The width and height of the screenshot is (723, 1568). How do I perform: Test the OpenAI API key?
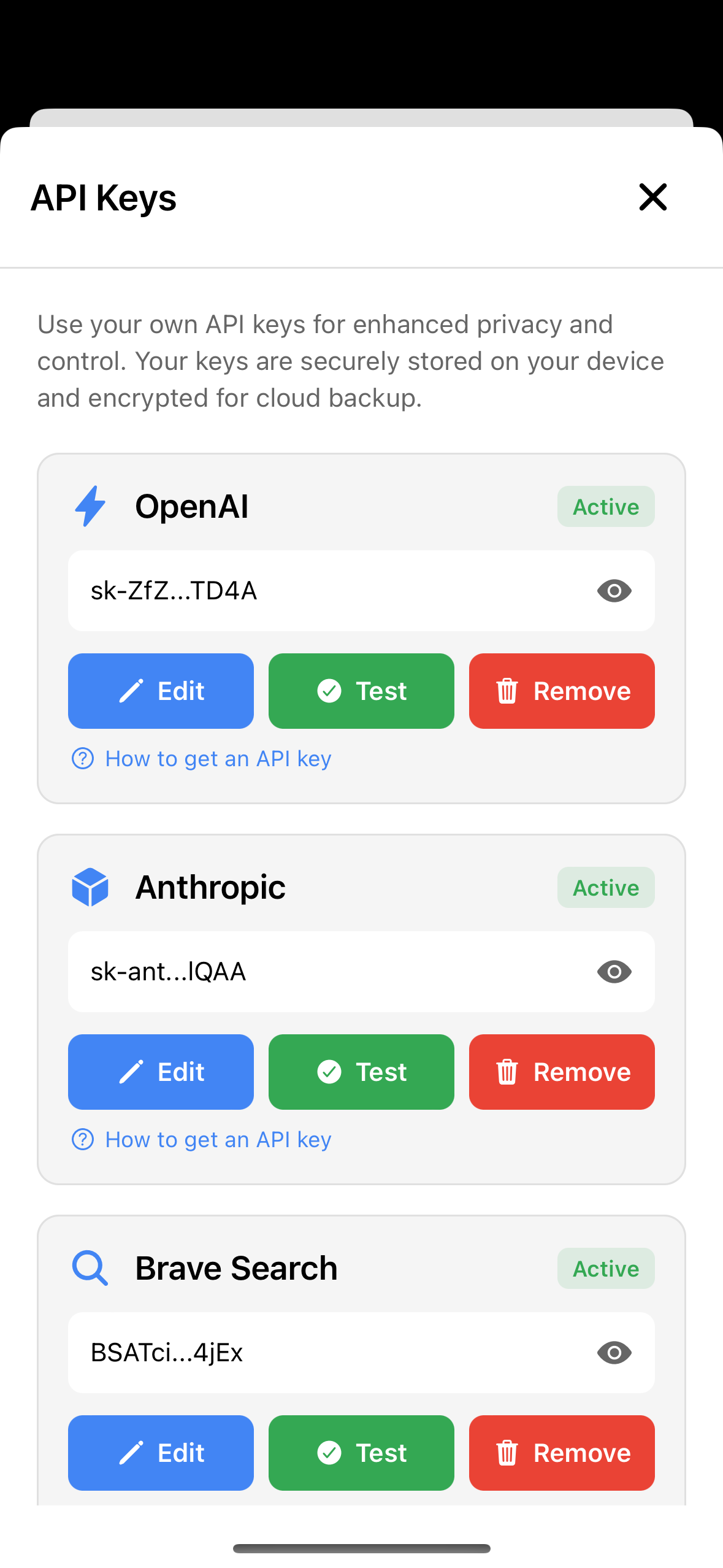pos(361,691)
